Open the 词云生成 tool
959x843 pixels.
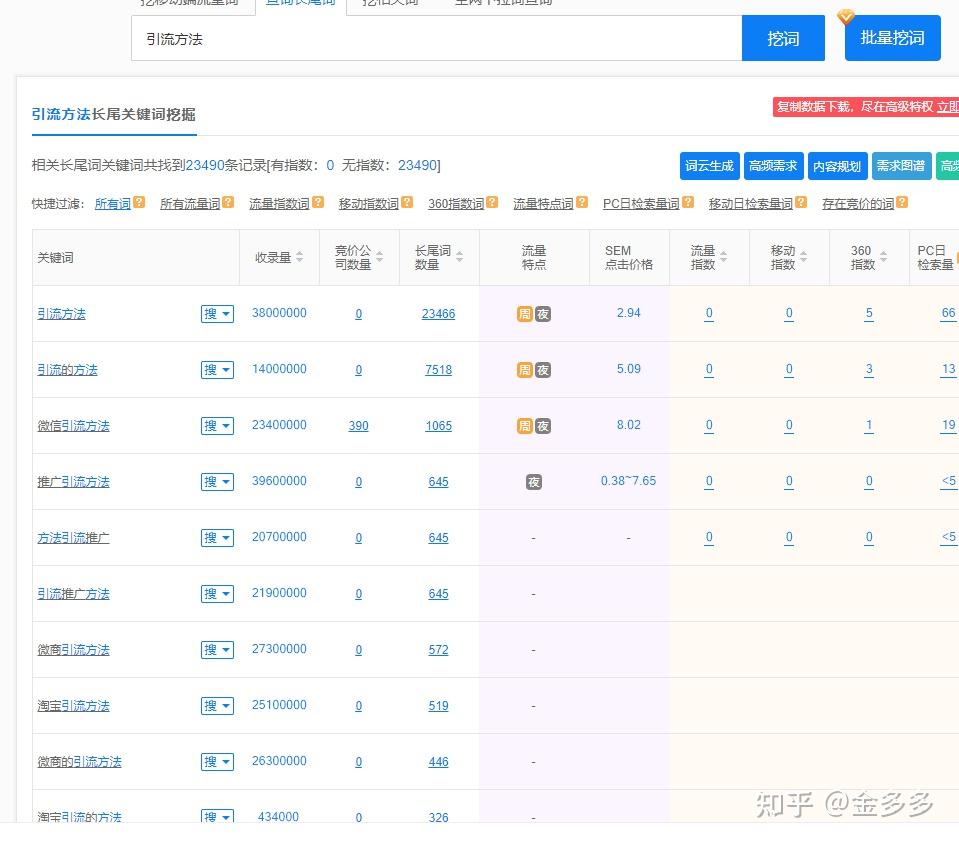(x=709, y=166)
